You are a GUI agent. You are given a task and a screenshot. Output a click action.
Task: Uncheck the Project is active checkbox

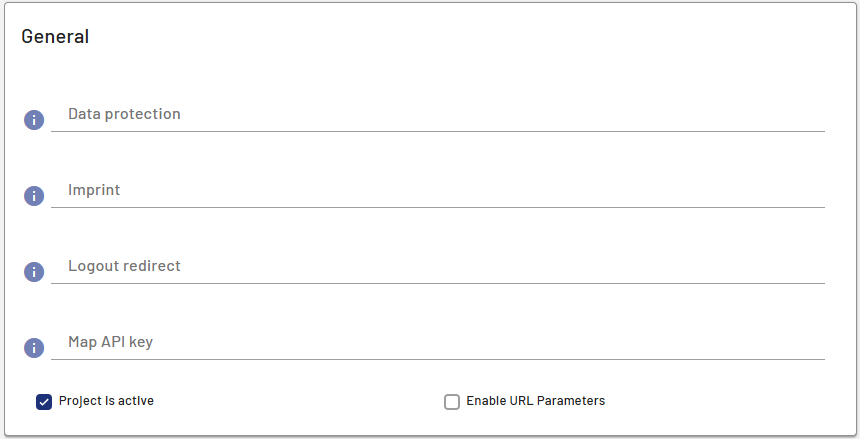point(44,402)
